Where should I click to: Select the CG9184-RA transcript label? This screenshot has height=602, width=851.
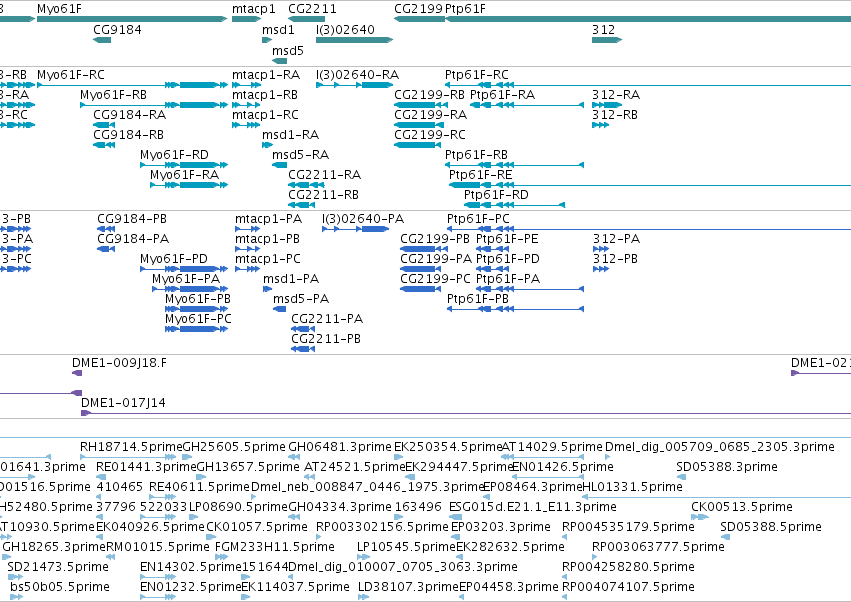[130, 115]
